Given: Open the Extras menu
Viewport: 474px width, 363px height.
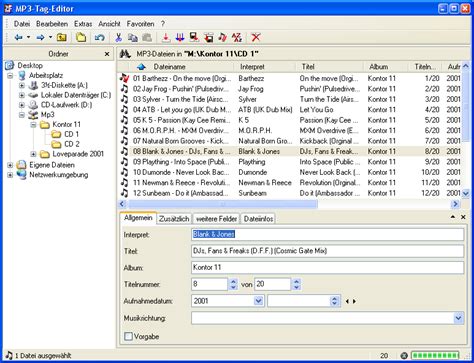Looking at the screenshot, I should (83, 24).
